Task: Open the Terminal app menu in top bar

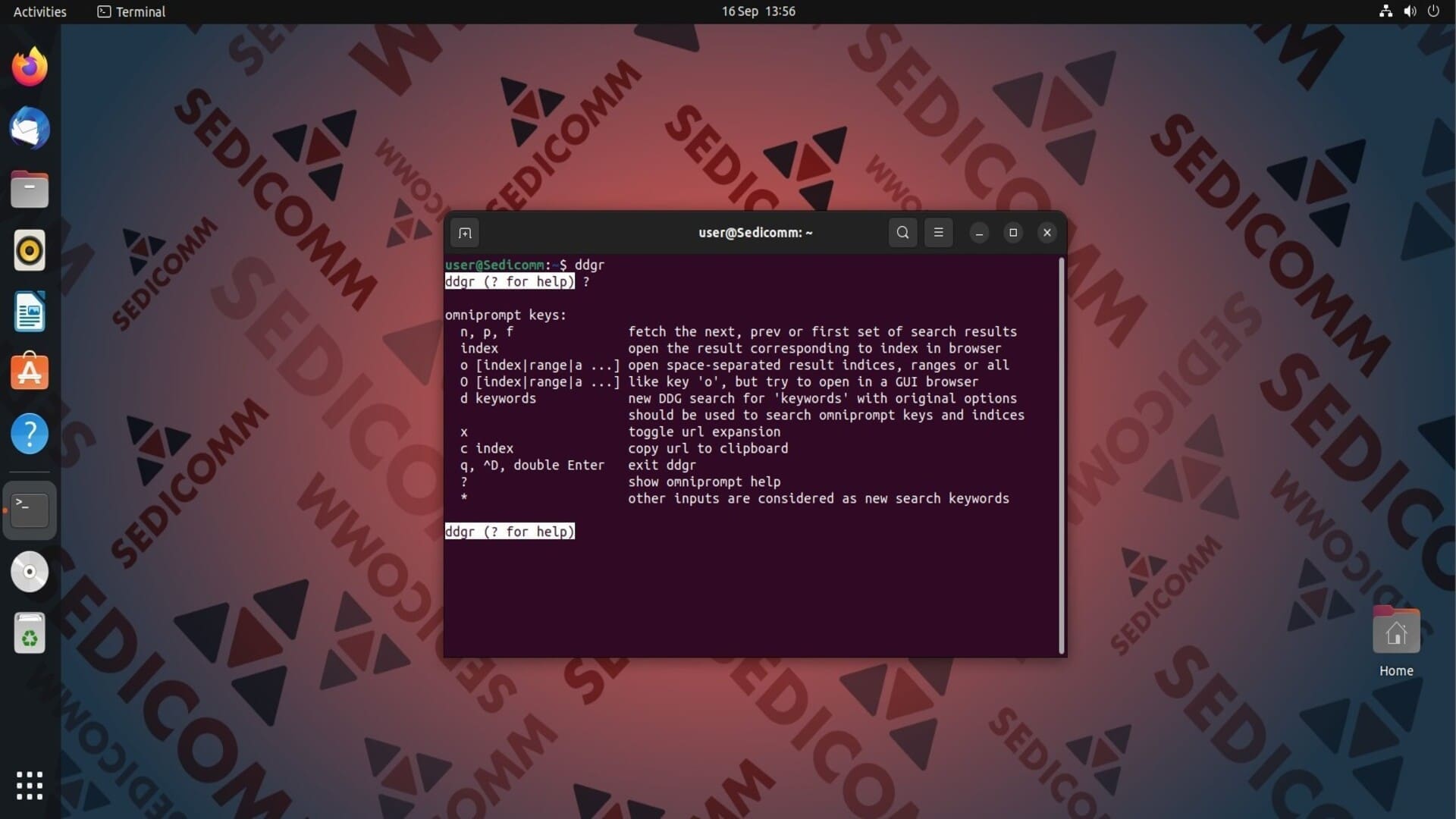Action: [131, 11]
